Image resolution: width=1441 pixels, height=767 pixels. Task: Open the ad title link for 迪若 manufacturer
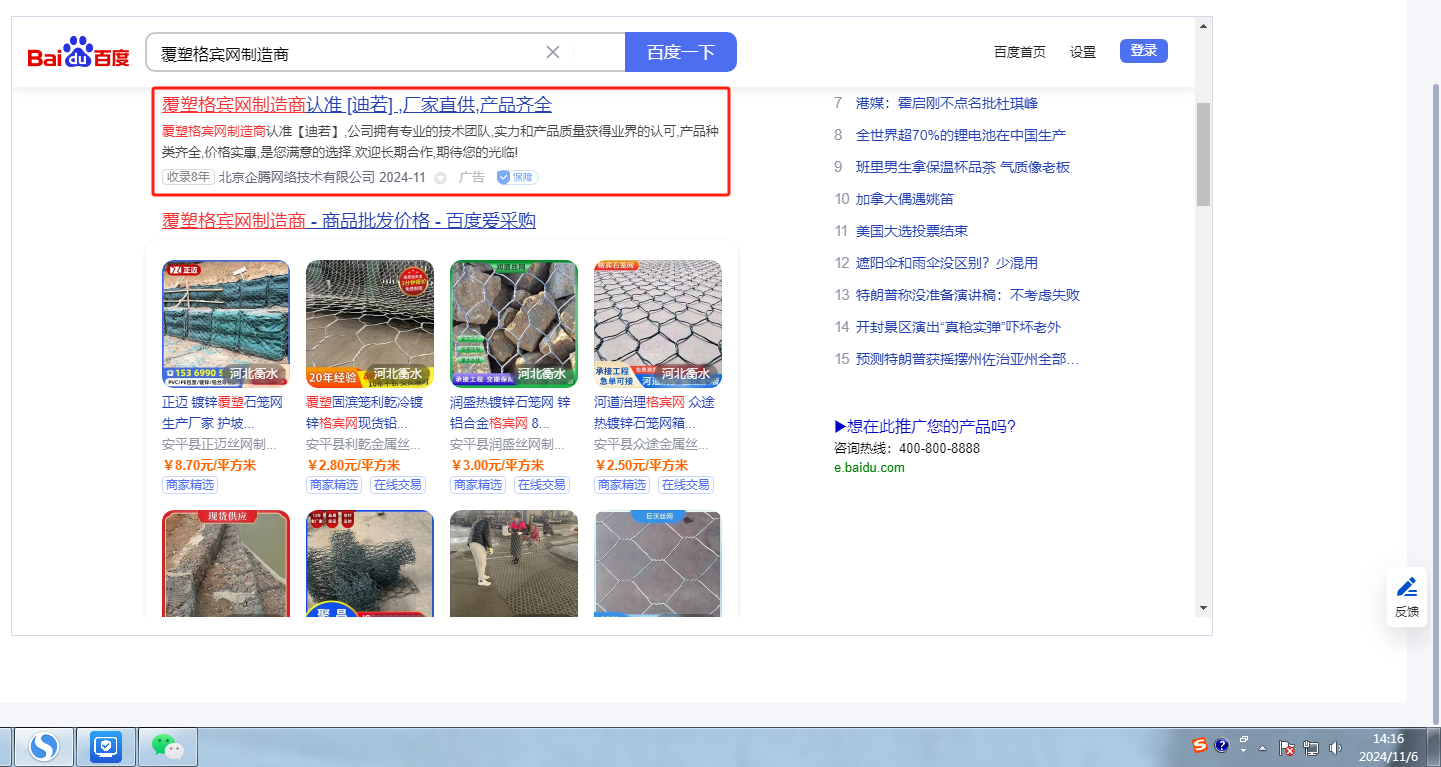357,105
